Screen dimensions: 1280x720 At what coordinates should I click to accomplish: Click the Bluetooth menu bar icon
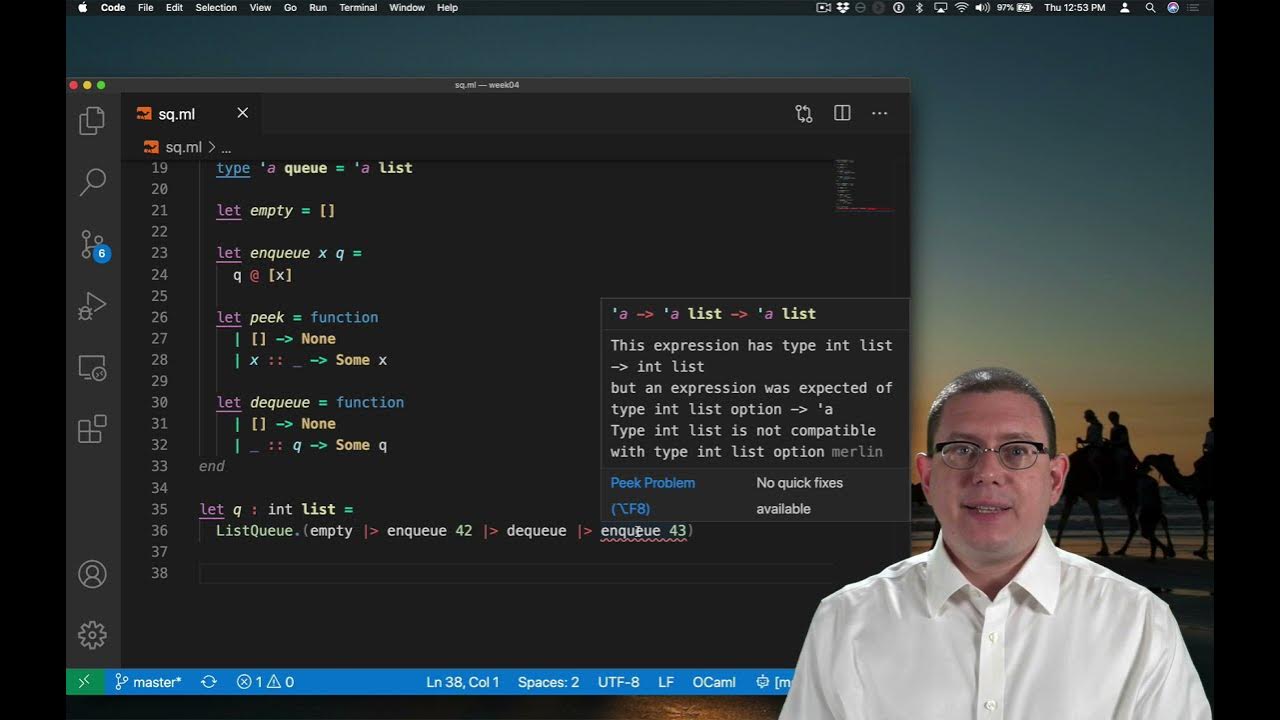click(x=919, y=7)
